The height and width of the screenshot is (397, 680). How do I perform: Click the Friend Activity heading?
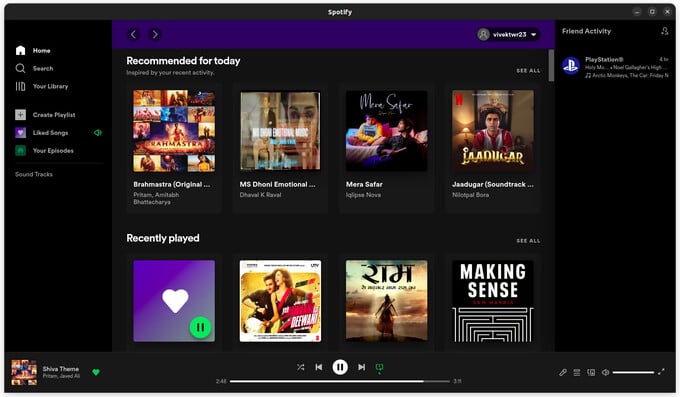(x=586, y=31)
